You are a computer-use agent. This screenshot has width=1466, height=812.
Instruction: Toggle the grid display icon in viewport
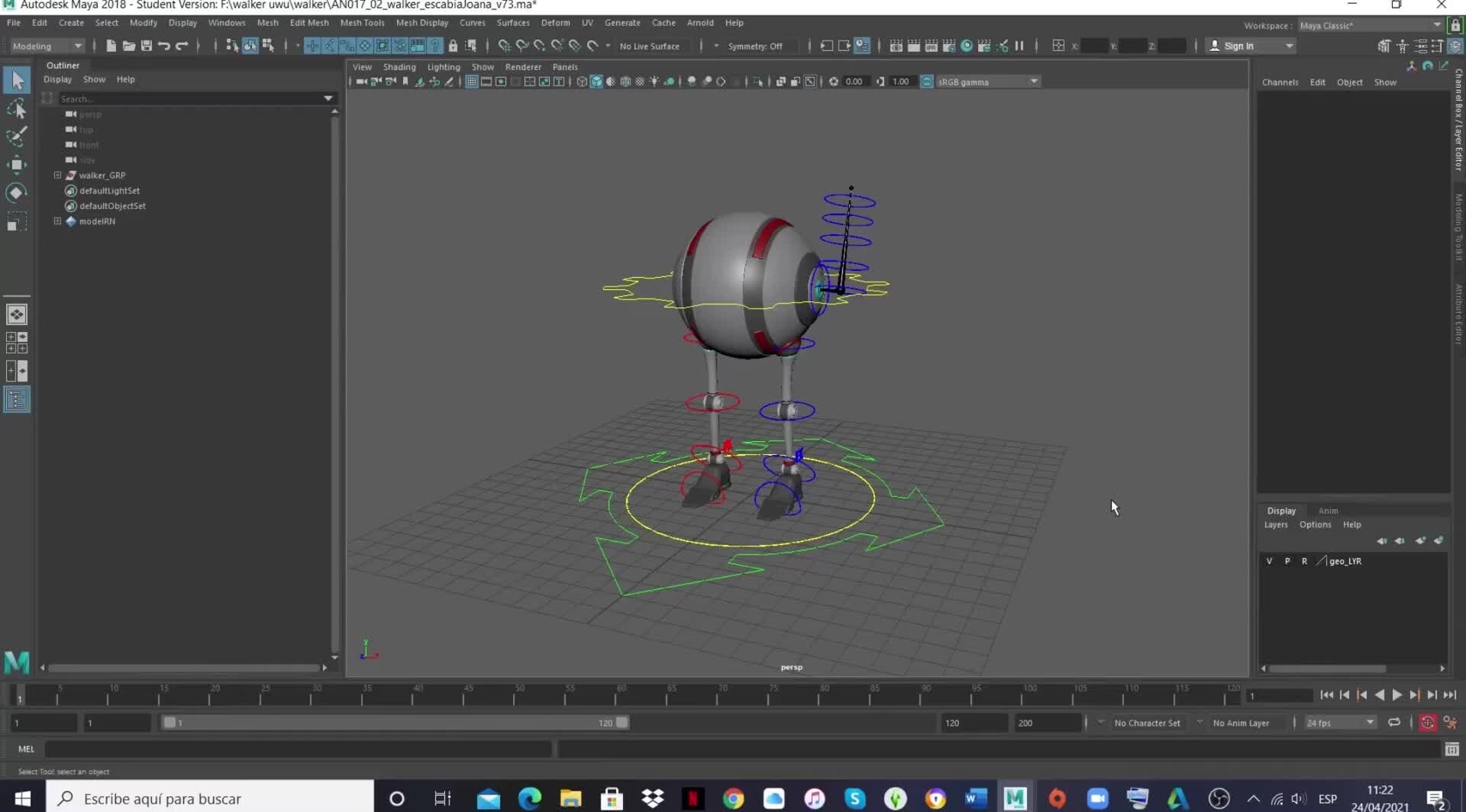click(471, 81)
